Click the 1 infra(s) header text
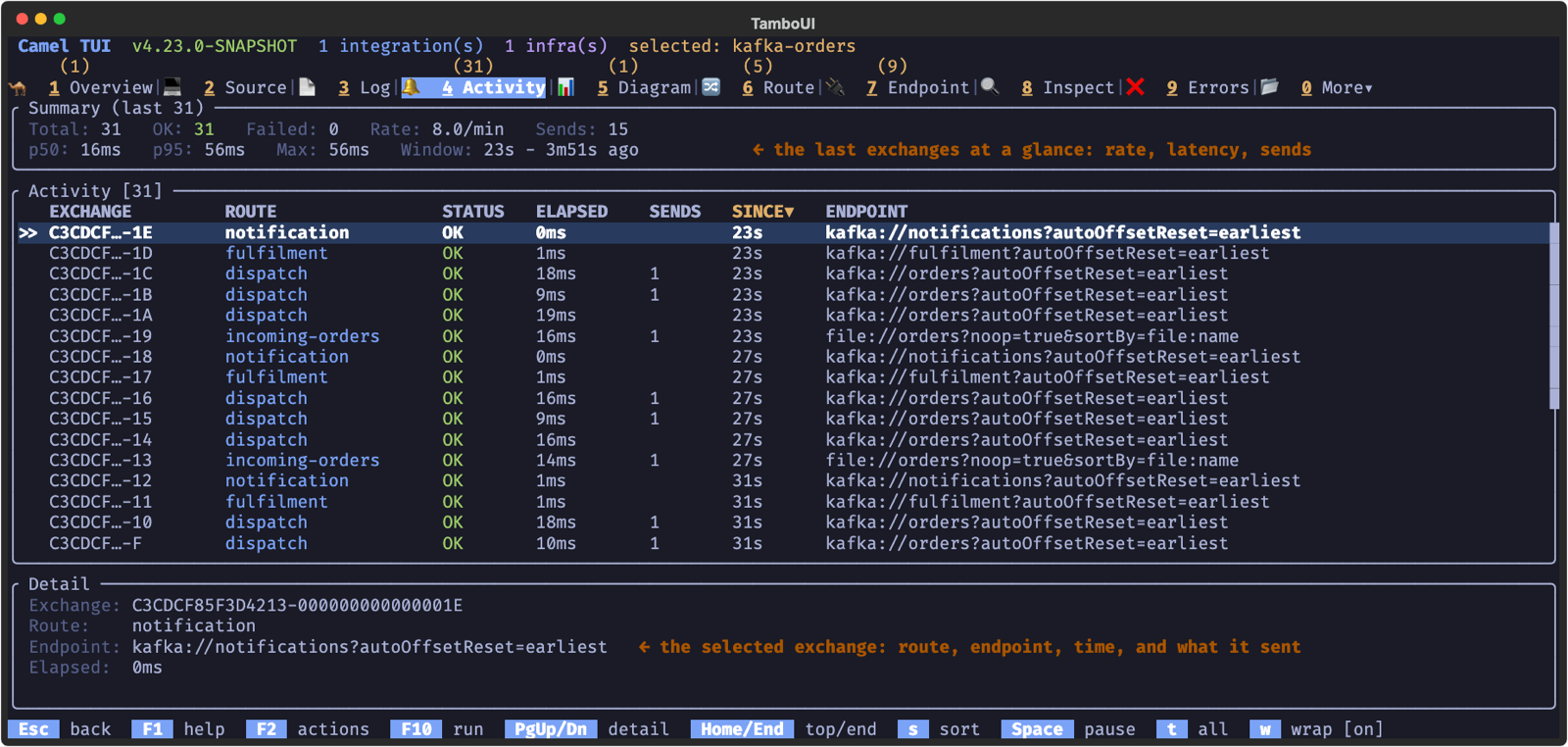Viewport: 1568px width, 747px height. 556,46
